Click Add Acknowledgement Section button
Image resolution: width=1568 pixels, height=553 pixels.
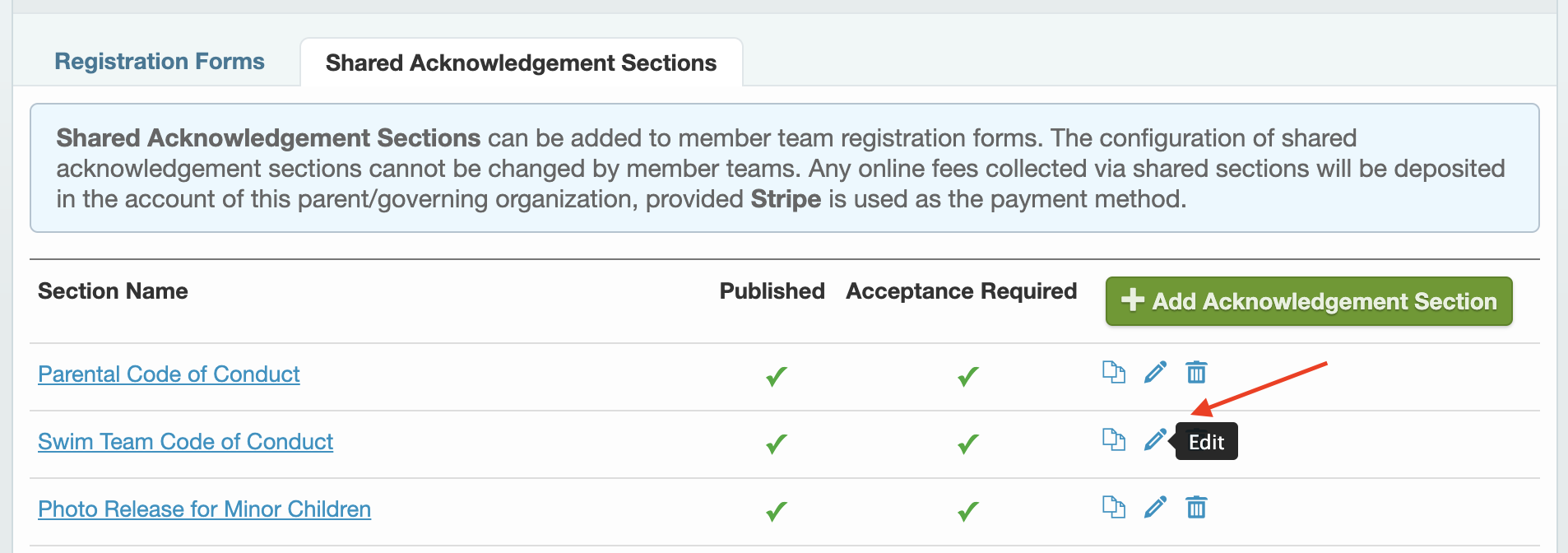[x=1309, y=301]
